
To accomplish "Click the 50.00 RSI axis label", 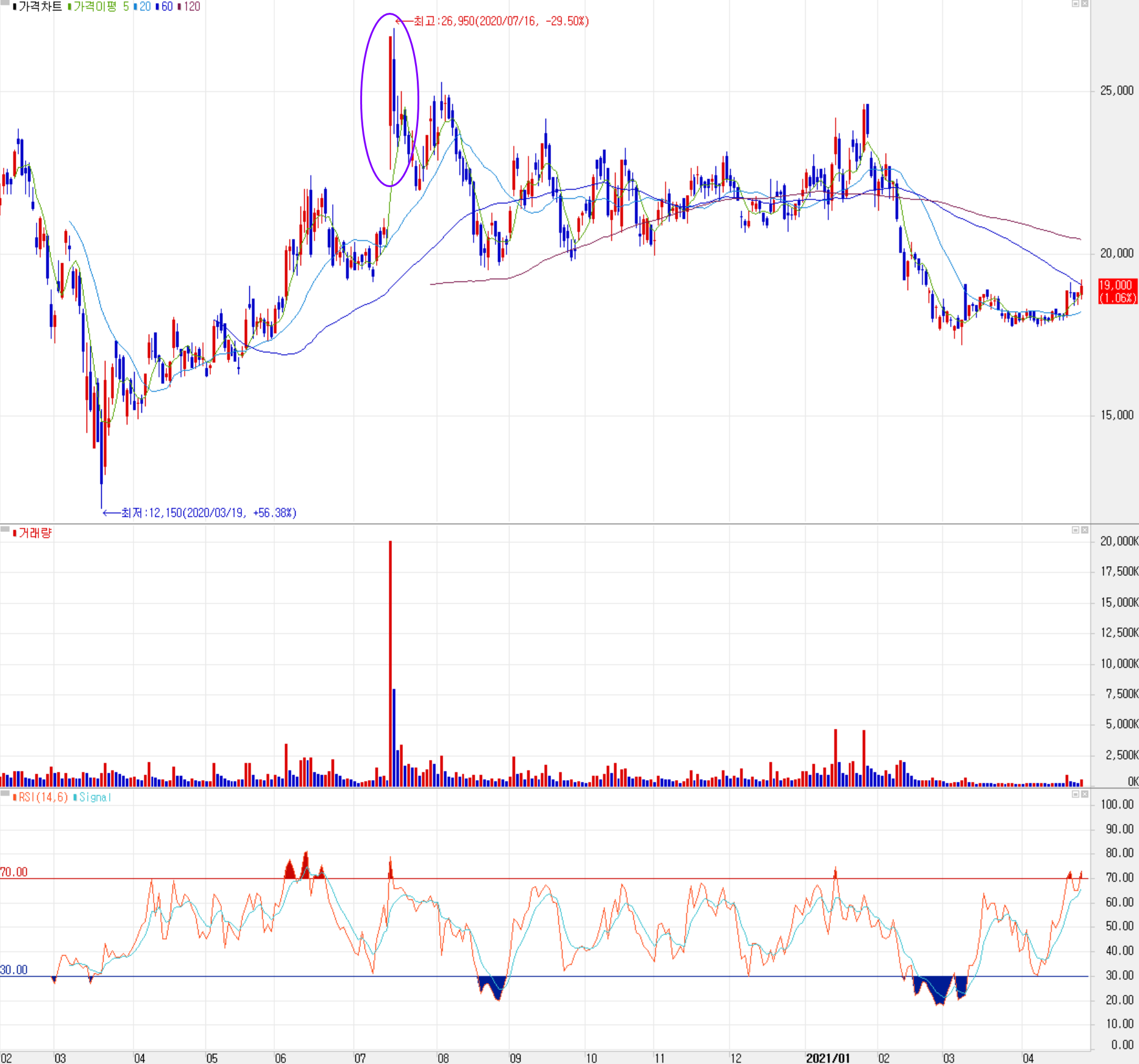I will coord(1119,926).
